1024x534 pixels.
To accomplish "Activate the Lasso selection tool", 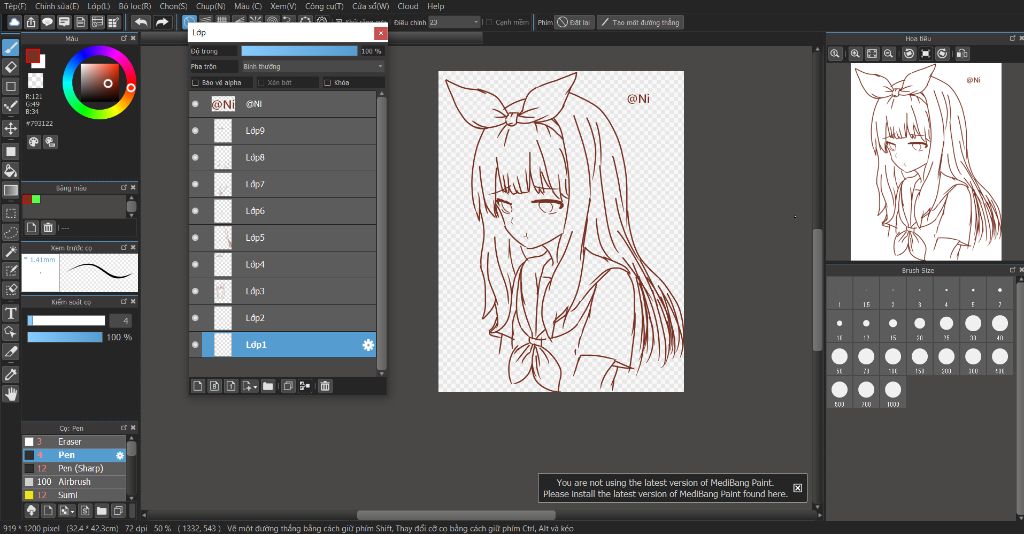I will tap(10, 232).
